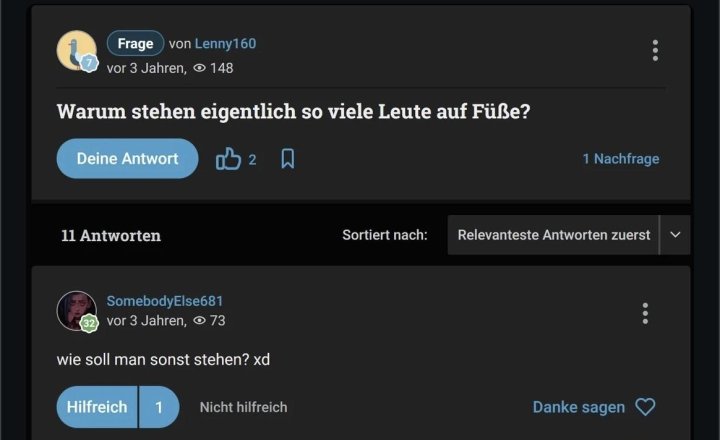Open the 1 Nachfrage link
This screenshot has height=440, width=720.
point(621,159)
